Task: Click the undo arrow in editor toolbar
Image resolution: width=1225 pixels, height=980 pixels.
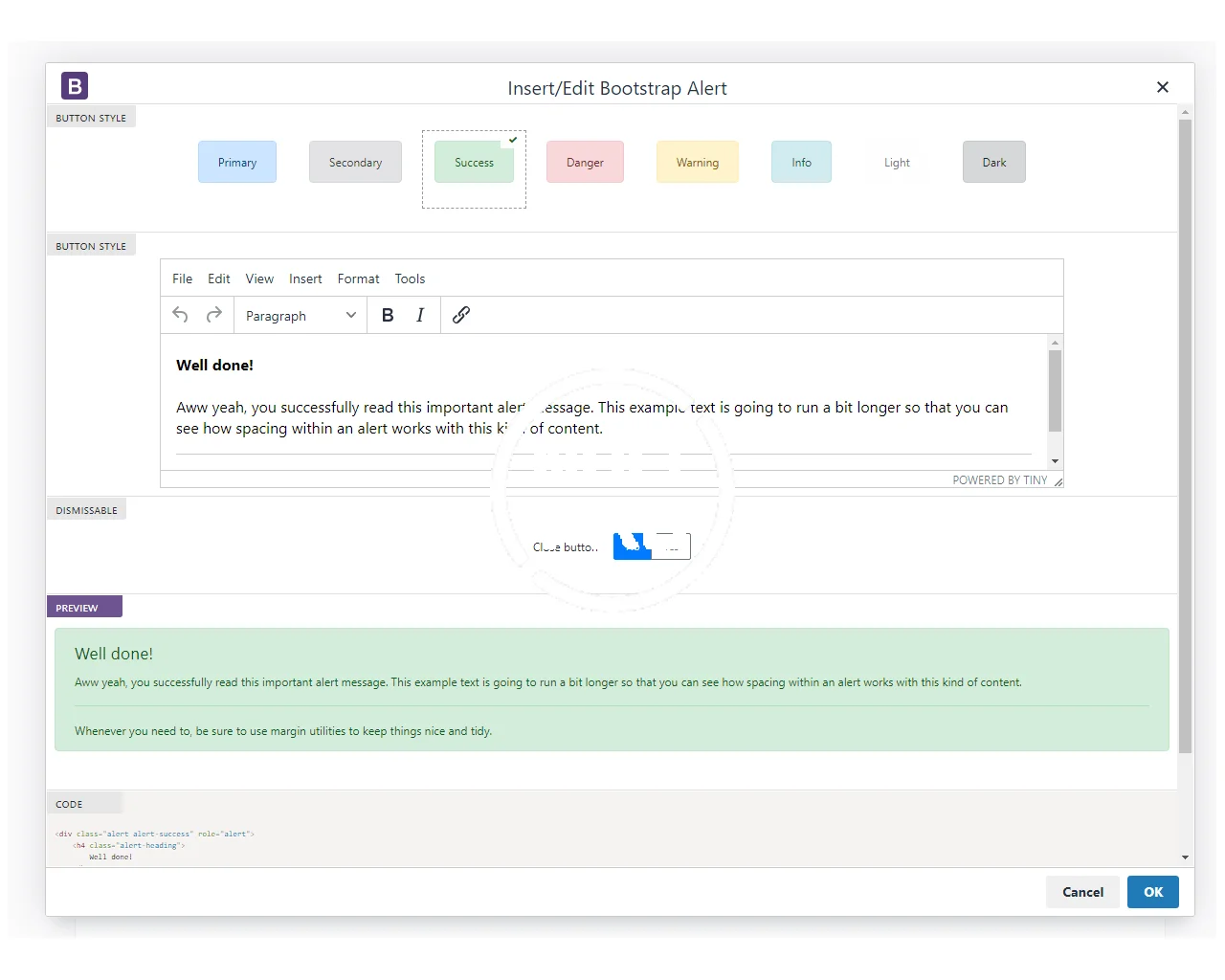Action: pyautogui.click(x=180, y=315)
